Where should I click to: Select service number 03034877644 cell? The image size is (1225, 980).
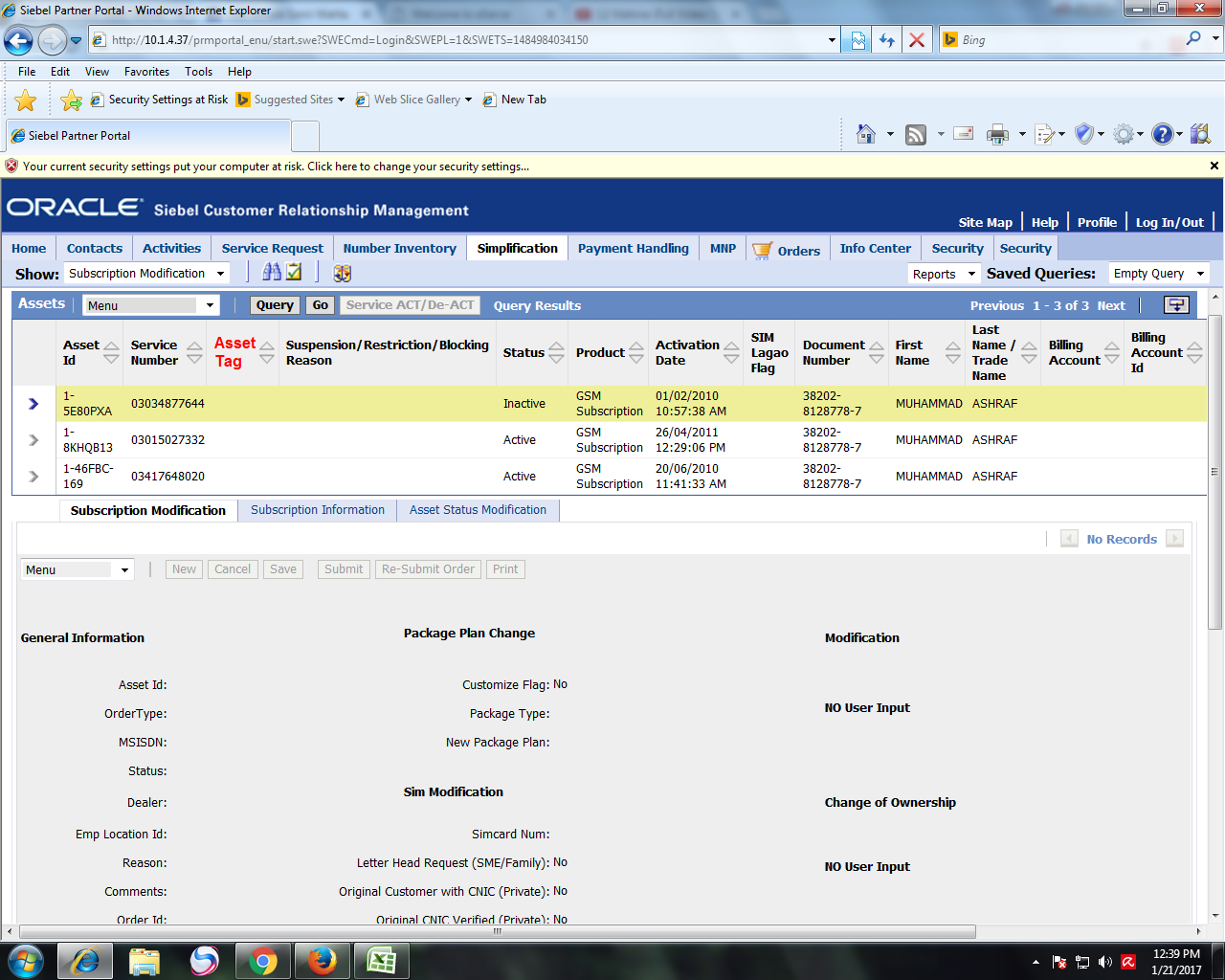167,404
